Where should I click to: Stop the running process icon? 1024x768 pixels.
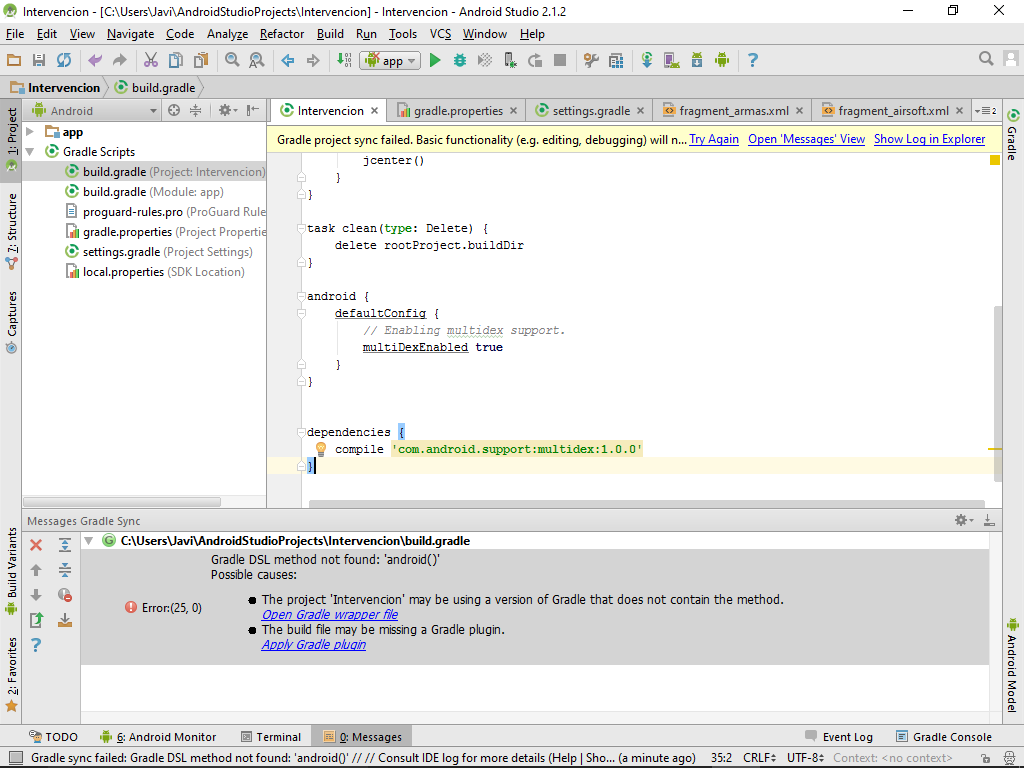pyautogui.click(x=560, y=60)
